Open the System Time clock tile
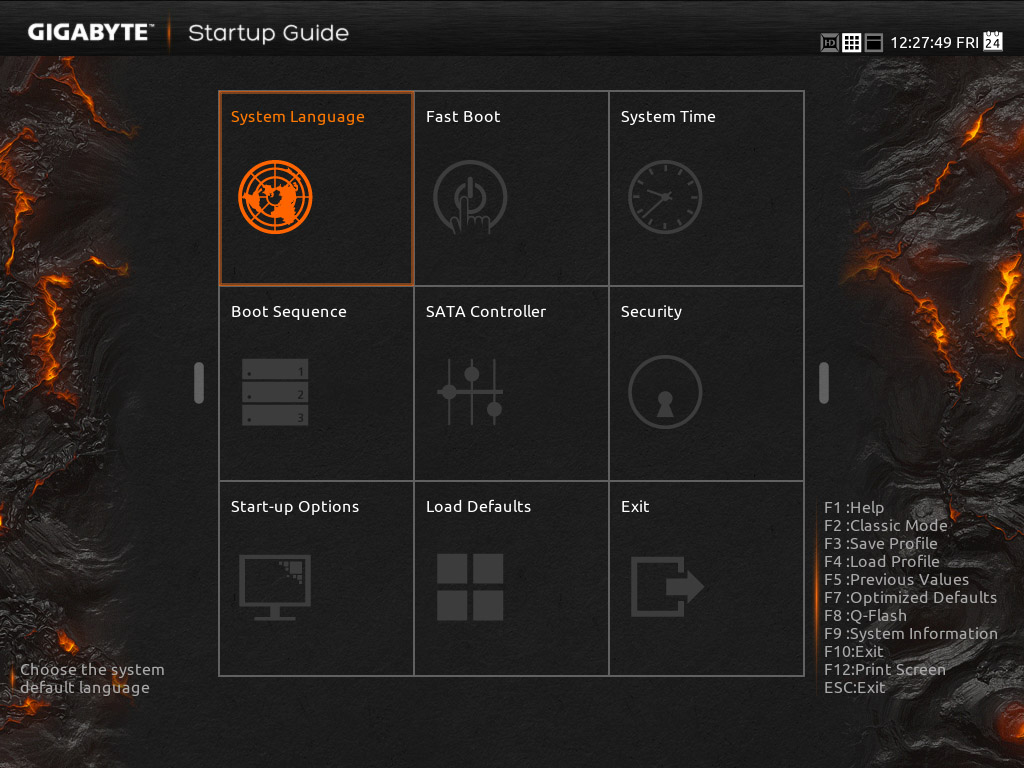 [706, 189]
